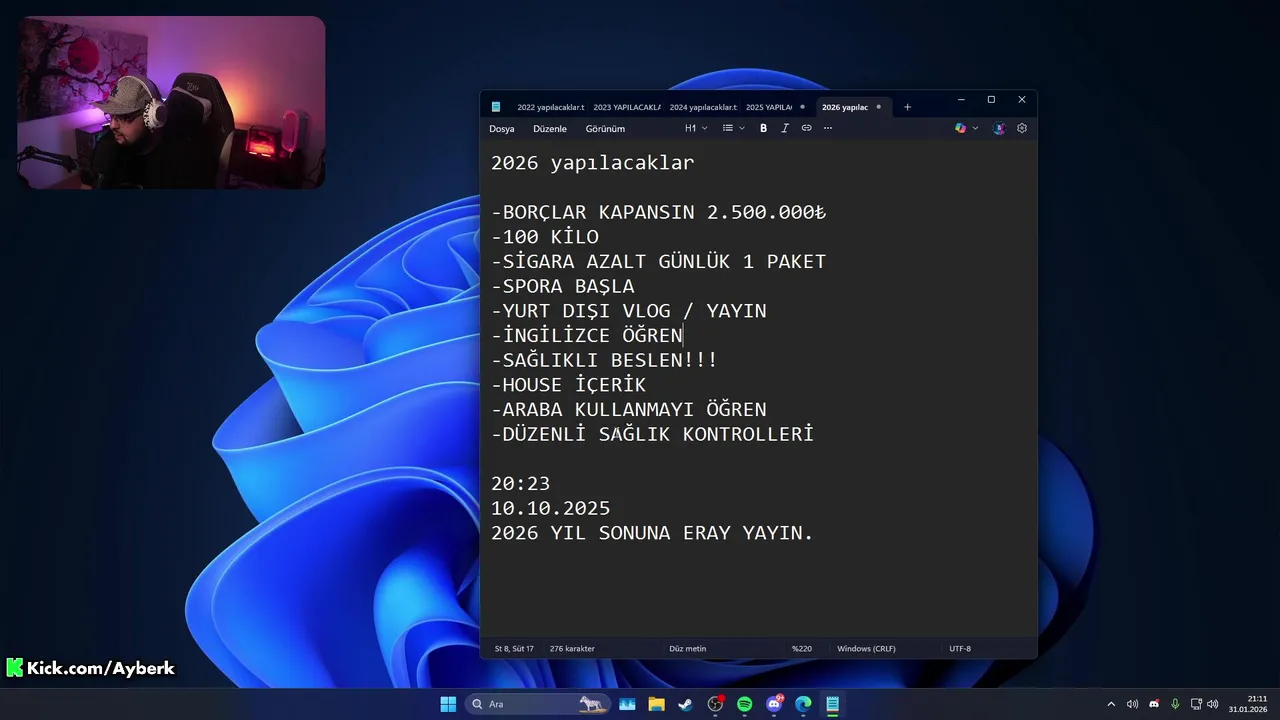Open Discord from the taskbar
This screenshot has width=1280, height=720.
click(774, 704)
